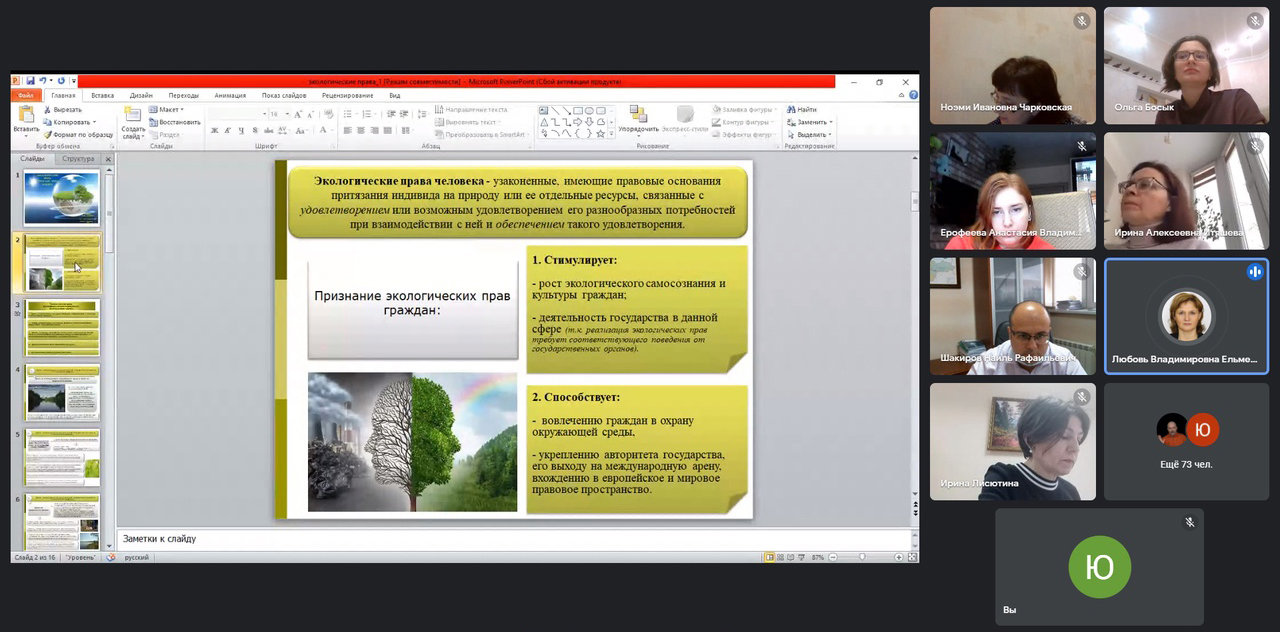Image resolution: width=1280 pixels, height=632 pixels.
Task: Click the Save icon in quick access toolbar
Action: click(x=31, y=81)
